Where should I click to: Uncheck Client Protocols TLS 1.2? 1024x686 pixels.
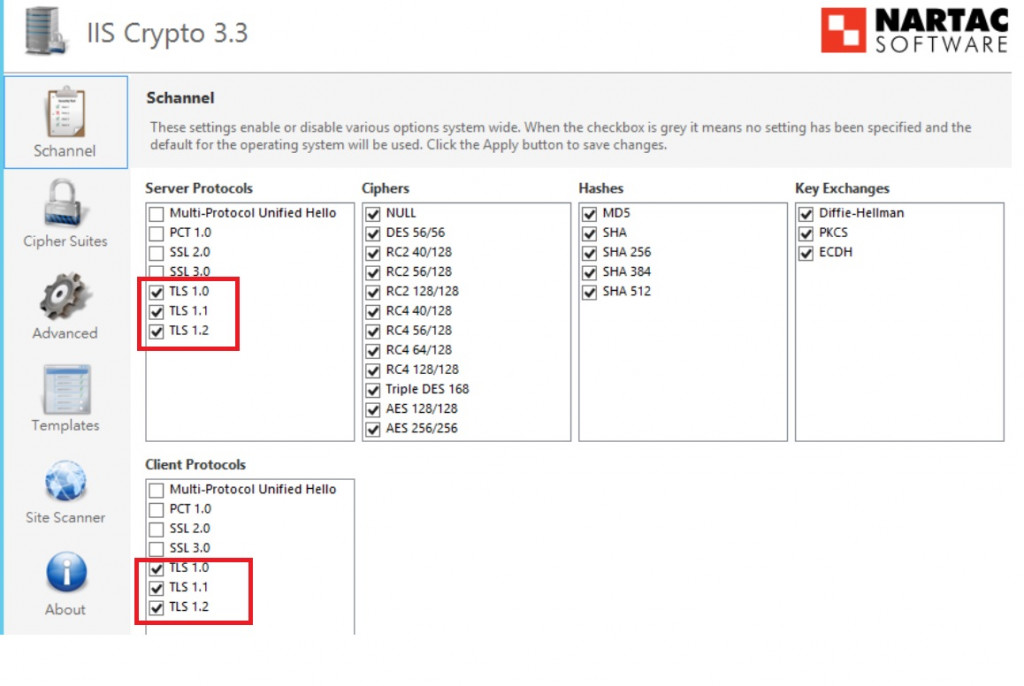point(156,608)
